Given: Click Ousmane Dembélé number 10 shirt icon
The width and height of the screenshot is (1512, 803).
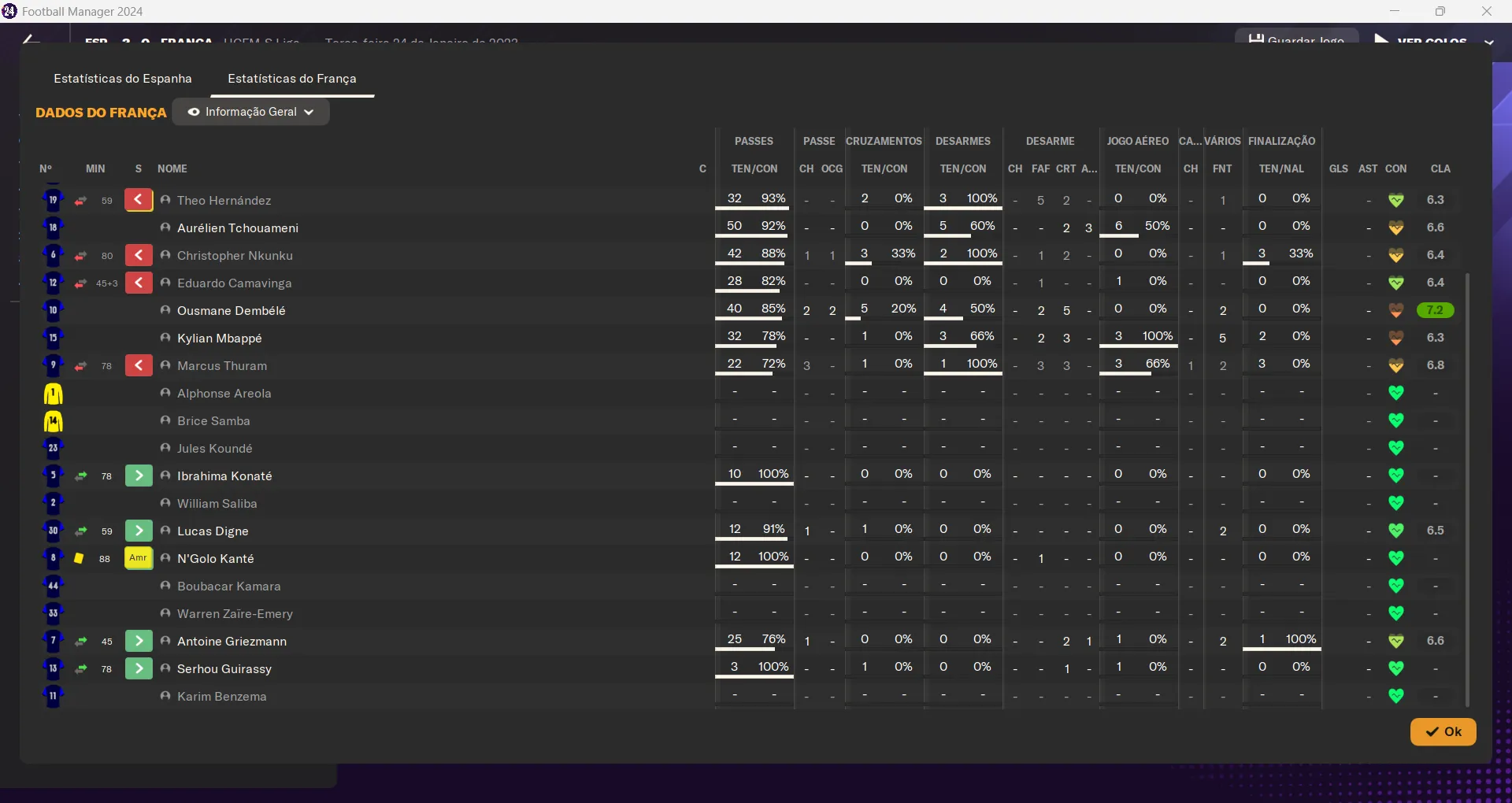Looking at the screenshot, I should pos(53,310).
